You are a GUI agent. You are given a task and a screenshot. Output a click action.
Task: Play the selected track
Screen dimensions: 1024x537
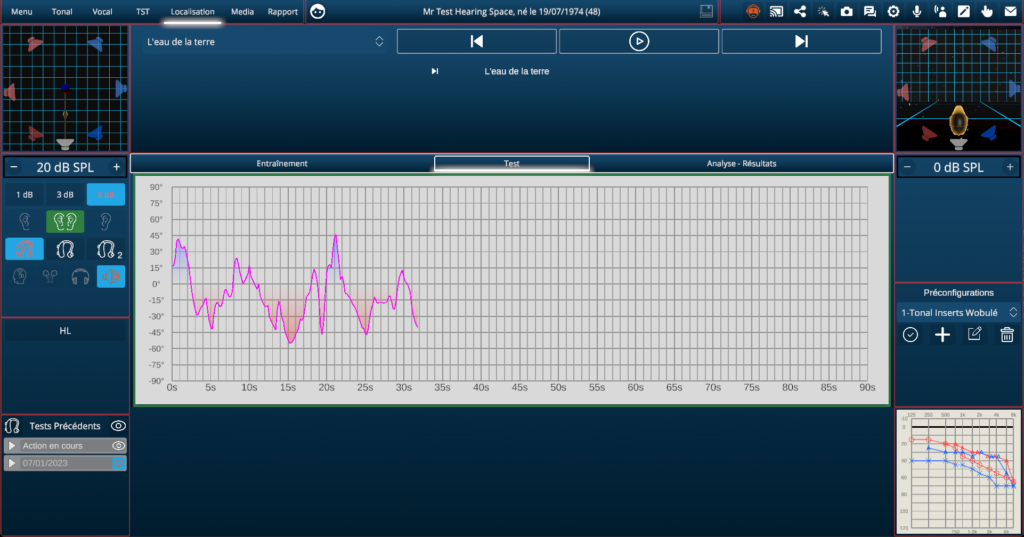639,41
